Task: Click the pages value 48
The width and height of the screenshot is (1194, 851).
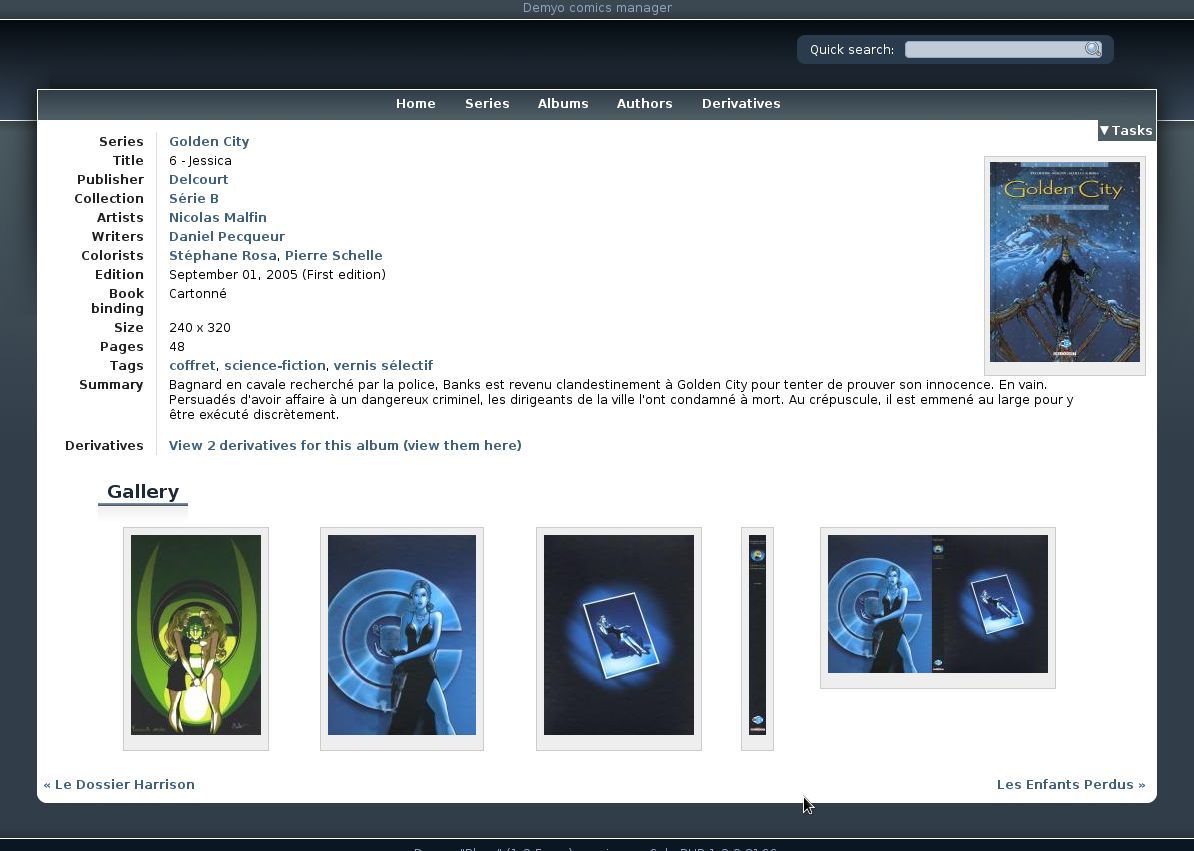Action: (177, 347)
